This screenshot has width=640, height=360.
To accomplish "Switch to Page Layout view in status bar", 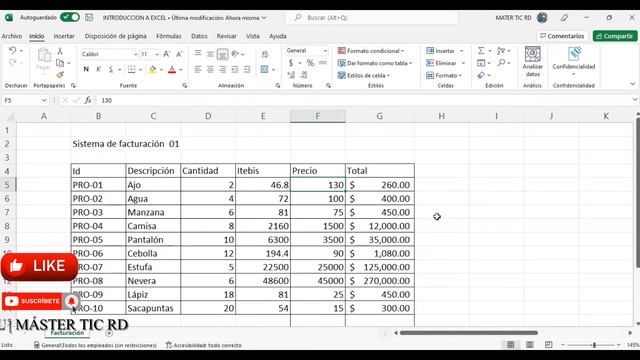I will [x=530, y=345].
